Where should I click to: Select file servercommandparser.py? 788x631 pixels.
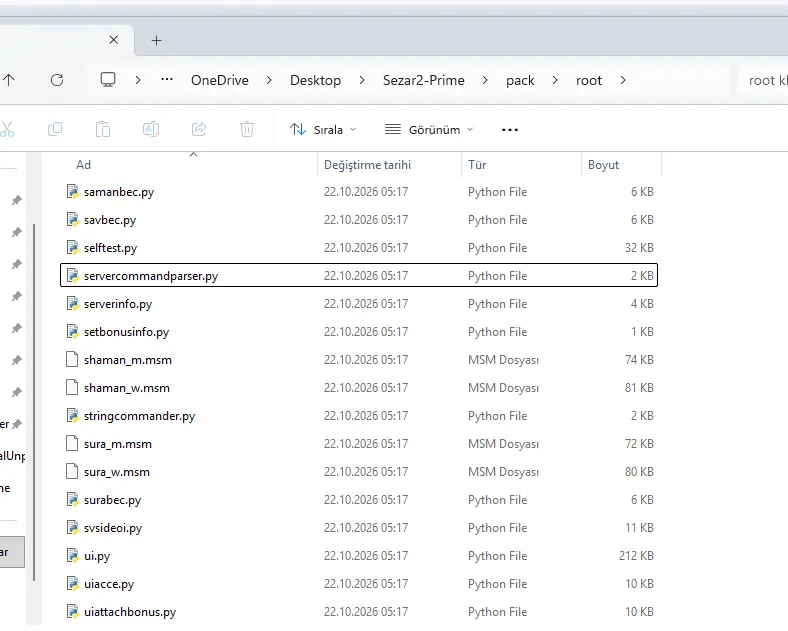point(359,275)
